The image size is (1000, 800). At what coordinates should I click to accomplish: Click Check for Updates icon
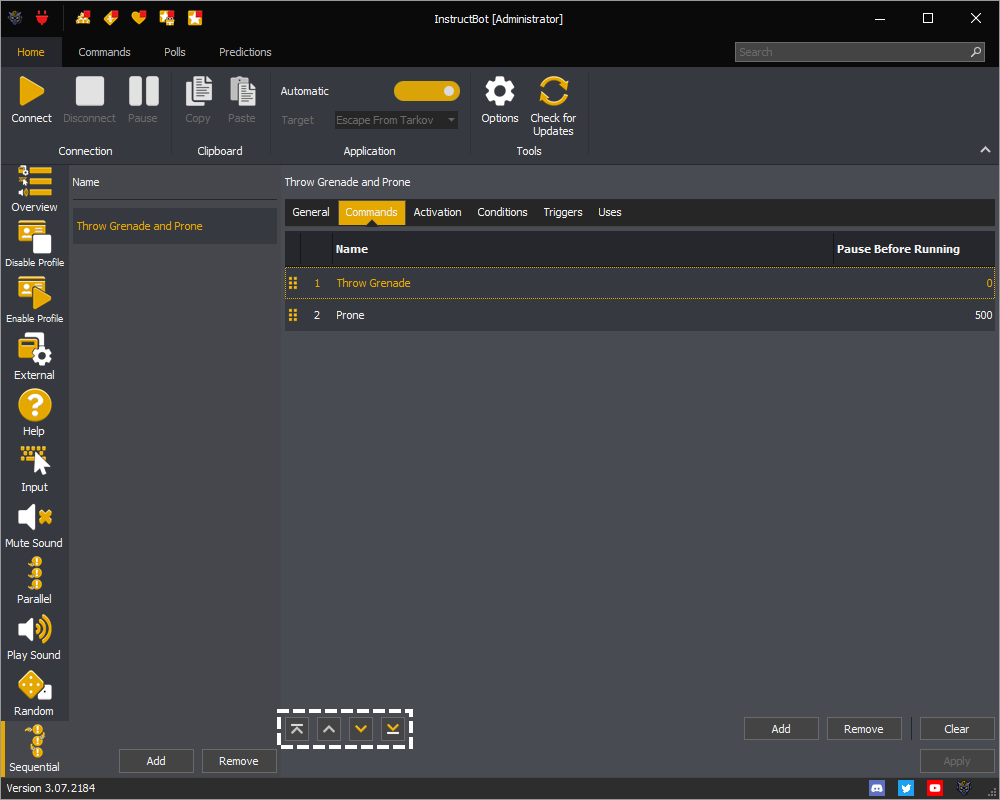click(553, 91)
